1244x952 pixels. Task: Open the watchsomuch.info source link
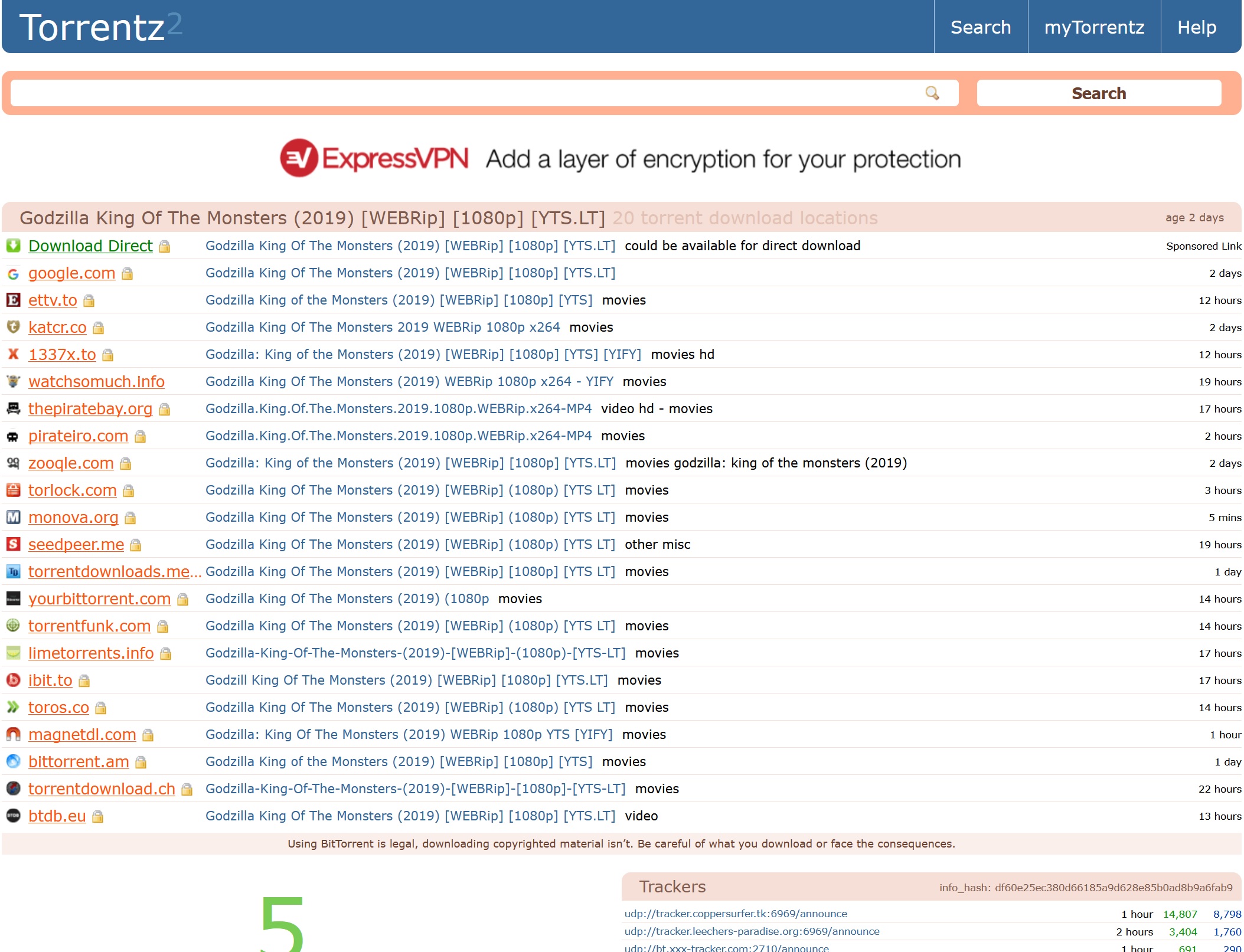pos(96,381)
